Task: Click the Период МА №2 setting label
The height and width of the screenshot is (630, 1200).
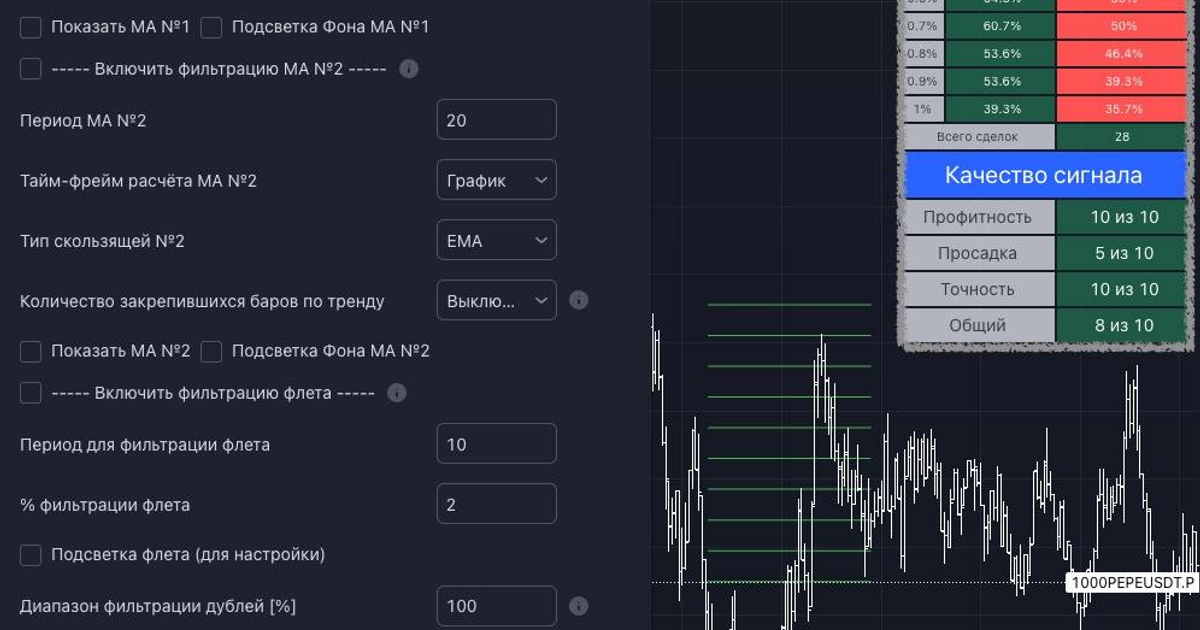Action: (x=83, y=121)
